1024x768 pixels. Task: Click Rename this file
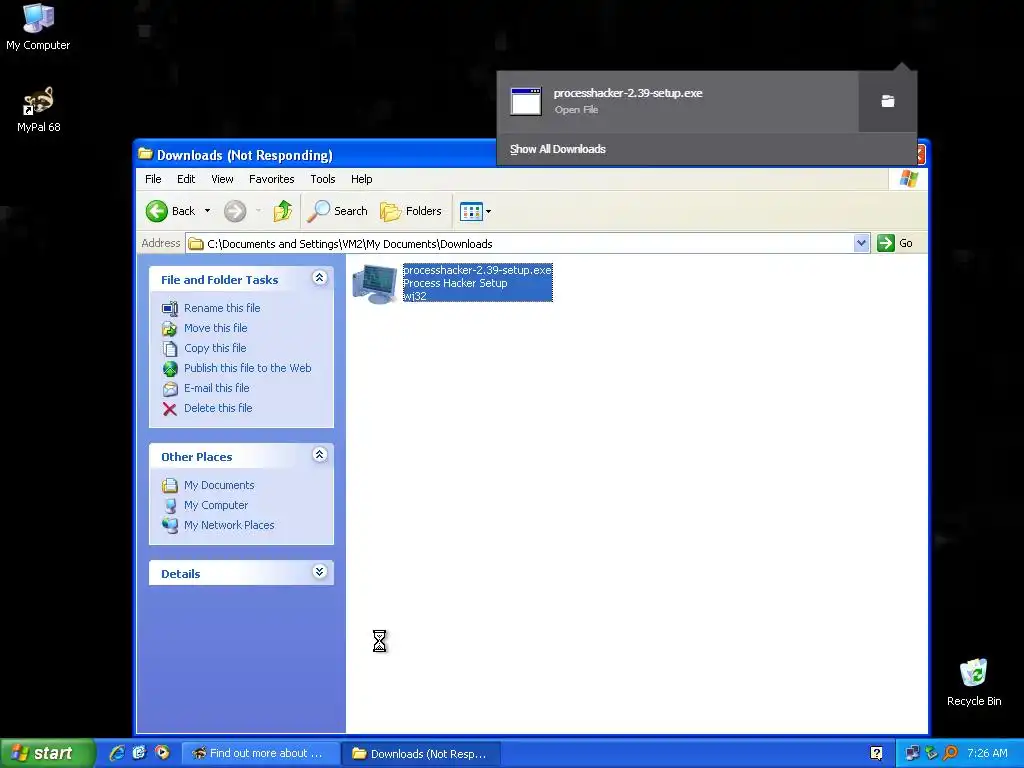(x=222, y=308)
